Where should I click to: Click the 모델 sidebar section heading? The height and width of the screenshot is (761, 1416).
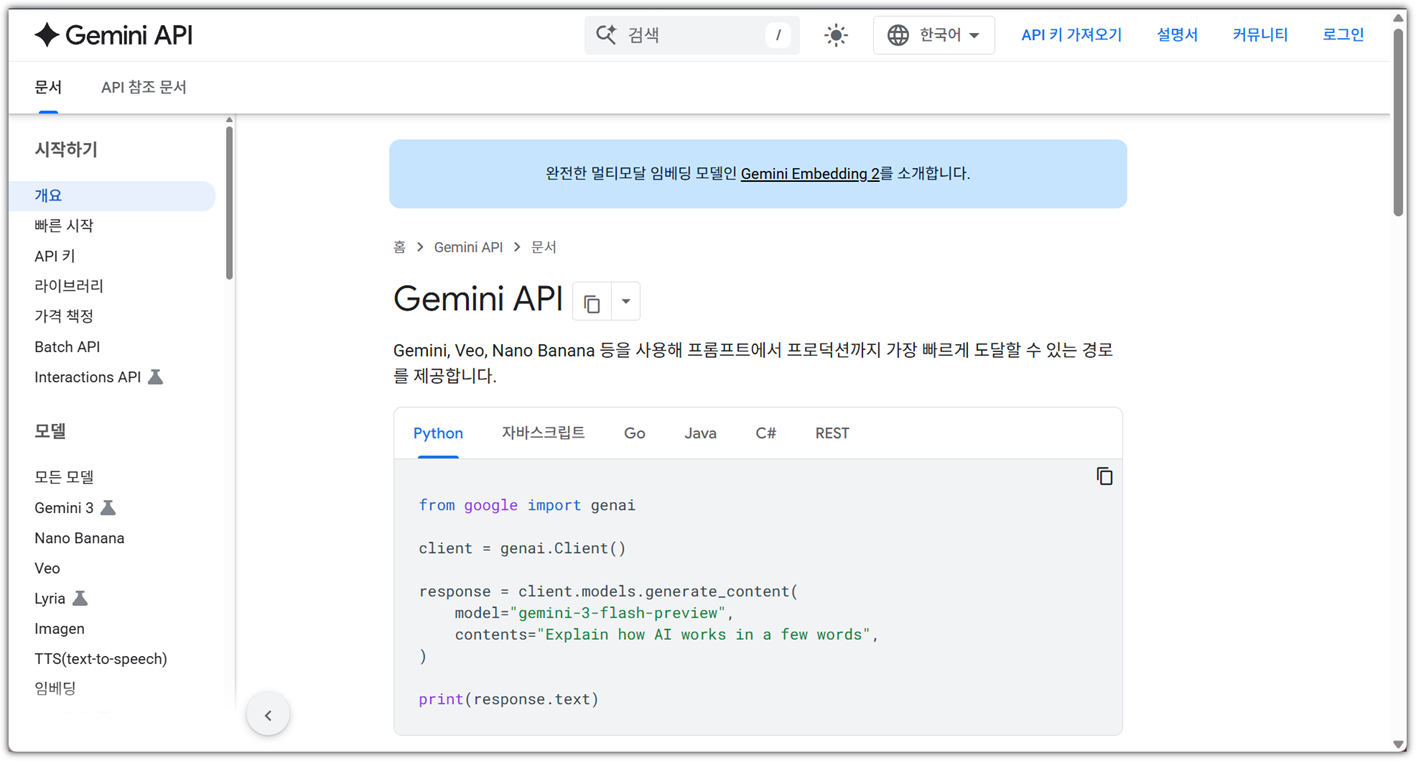click(x=50, y=431)
